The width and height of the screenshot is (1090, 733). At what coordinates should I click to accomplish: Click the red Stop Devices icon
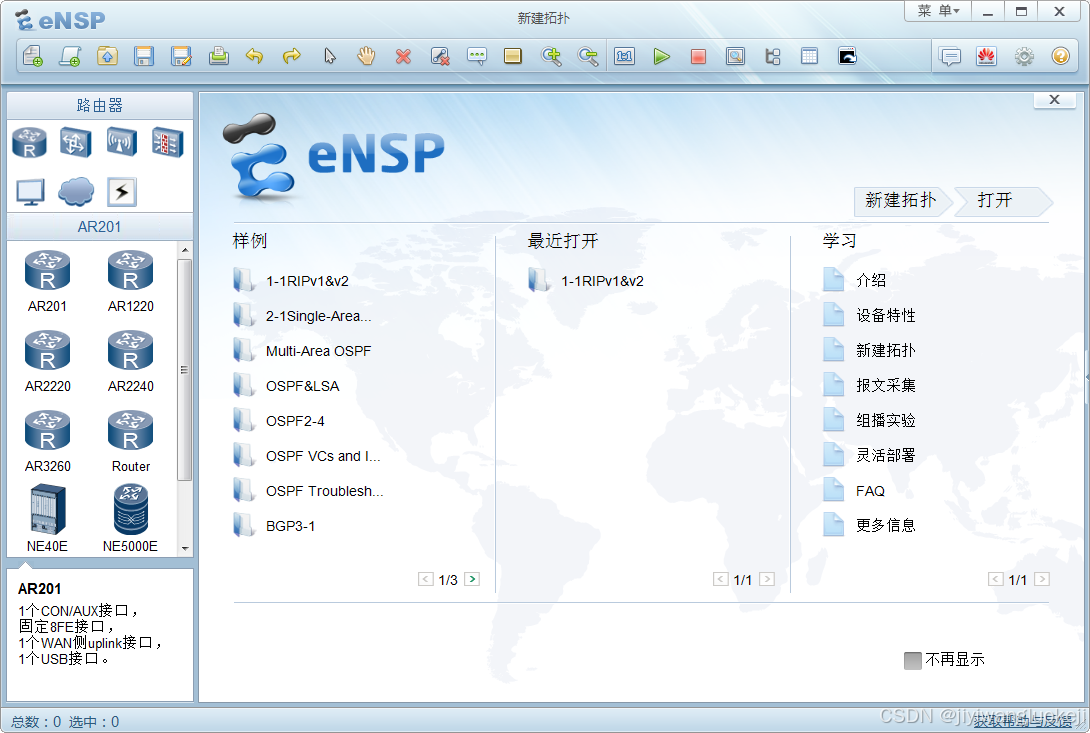pos(699,56)
